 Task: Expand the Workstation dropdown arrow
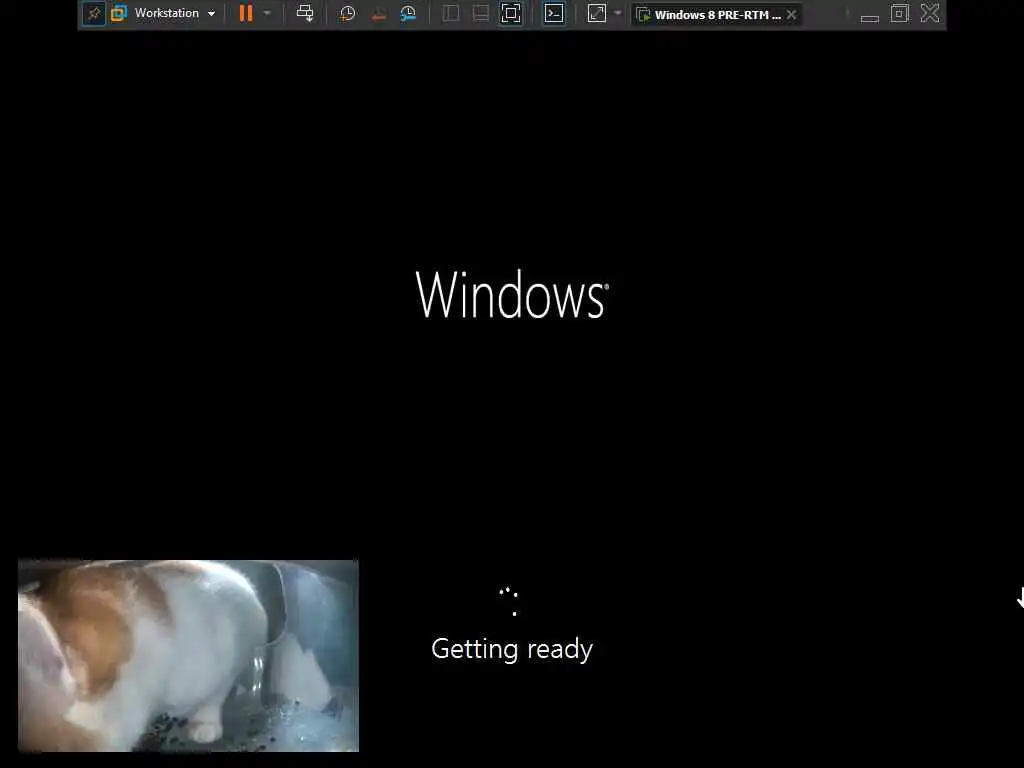pos(211,14)
